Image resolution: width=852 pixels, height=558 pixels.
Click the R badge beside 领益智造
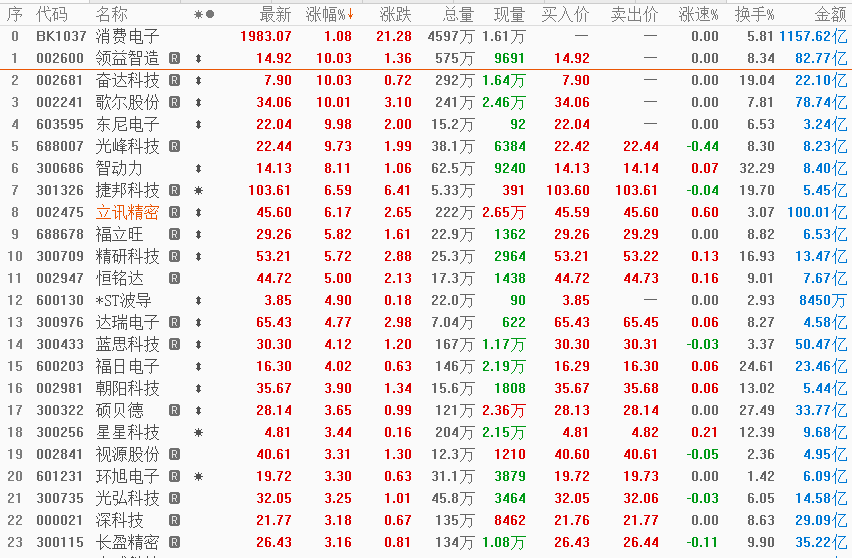point(175,59)
